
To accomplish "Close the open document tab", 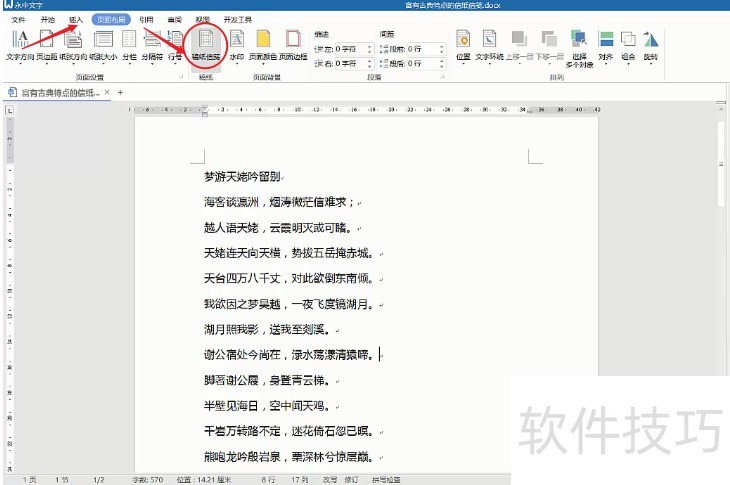I will pos(107,92).
